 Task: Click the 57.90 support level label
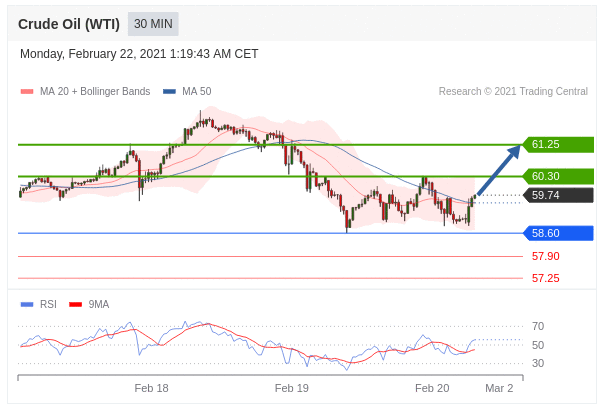pos(545,256)
